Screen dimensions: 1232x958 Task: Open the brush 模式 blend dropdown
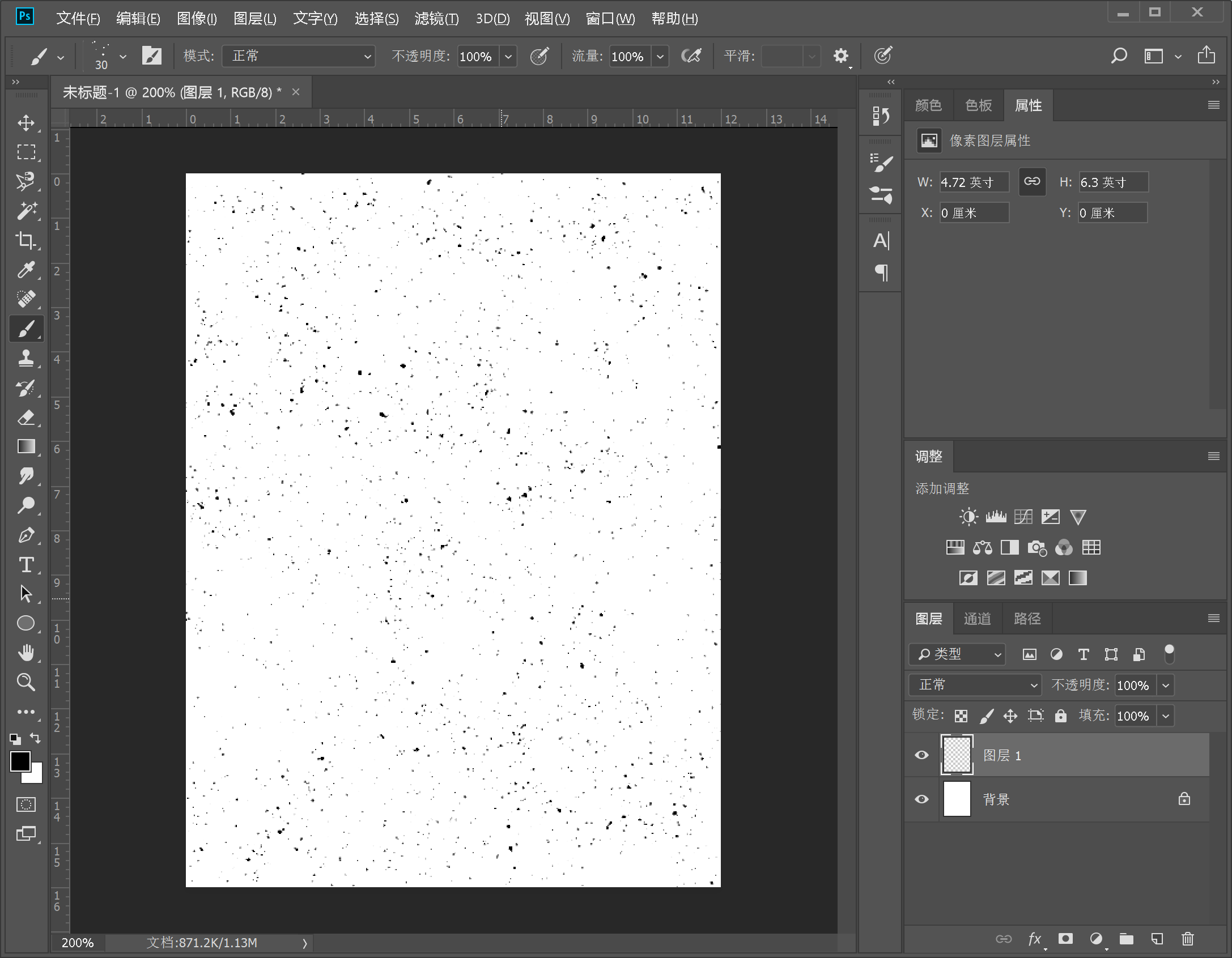coord(299,56)
